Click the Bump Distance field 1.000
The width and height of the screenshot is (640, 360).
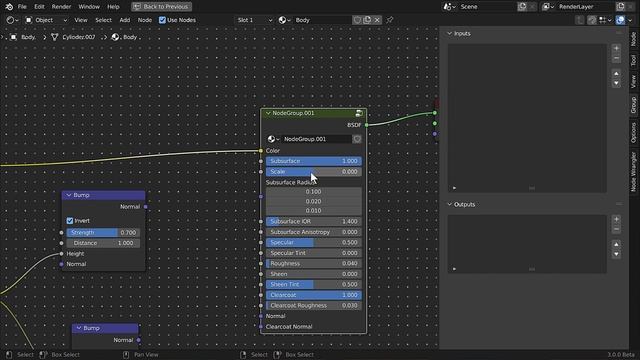[103, 243]
